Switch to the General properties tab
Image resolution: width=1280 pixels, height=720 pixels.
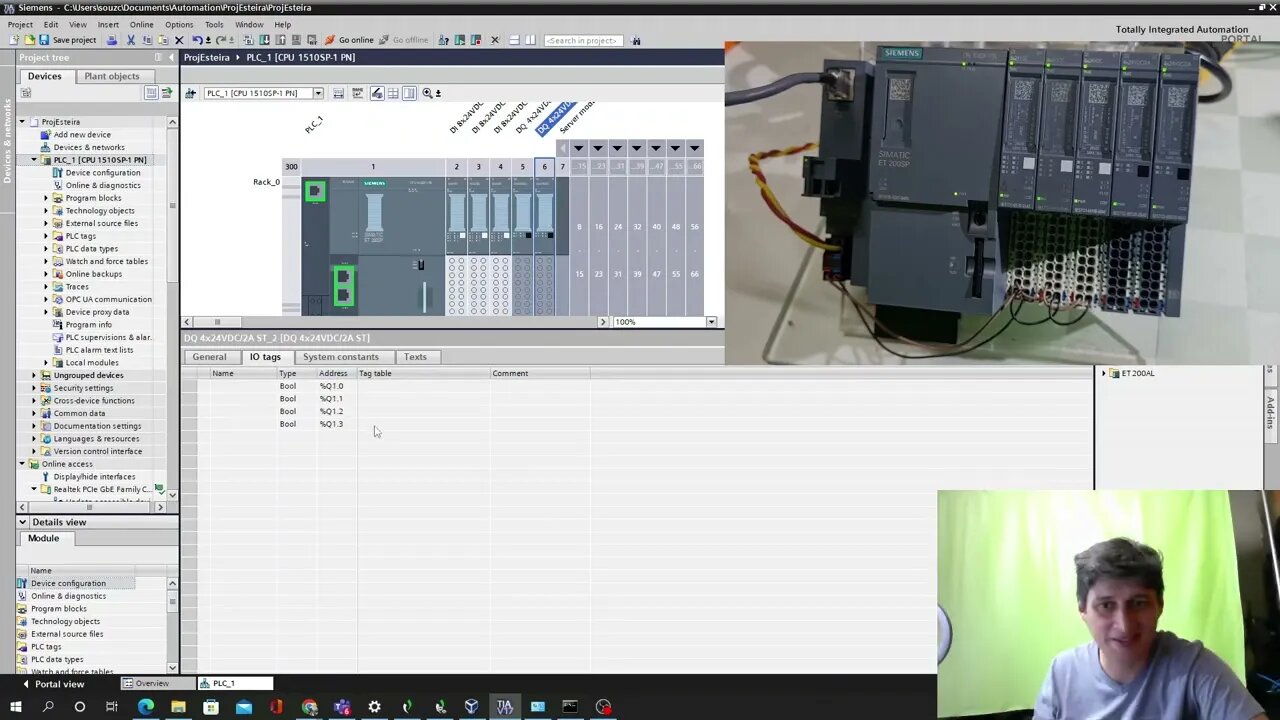209,357
